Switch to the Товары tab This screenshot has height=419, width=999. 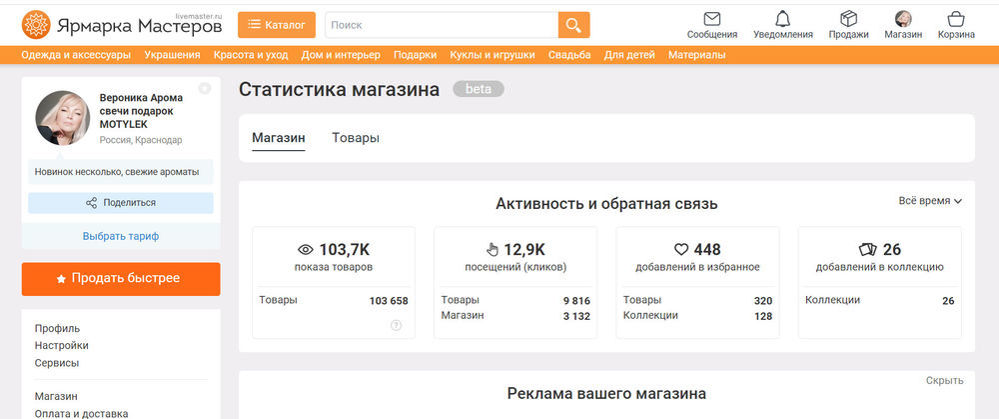355,138
